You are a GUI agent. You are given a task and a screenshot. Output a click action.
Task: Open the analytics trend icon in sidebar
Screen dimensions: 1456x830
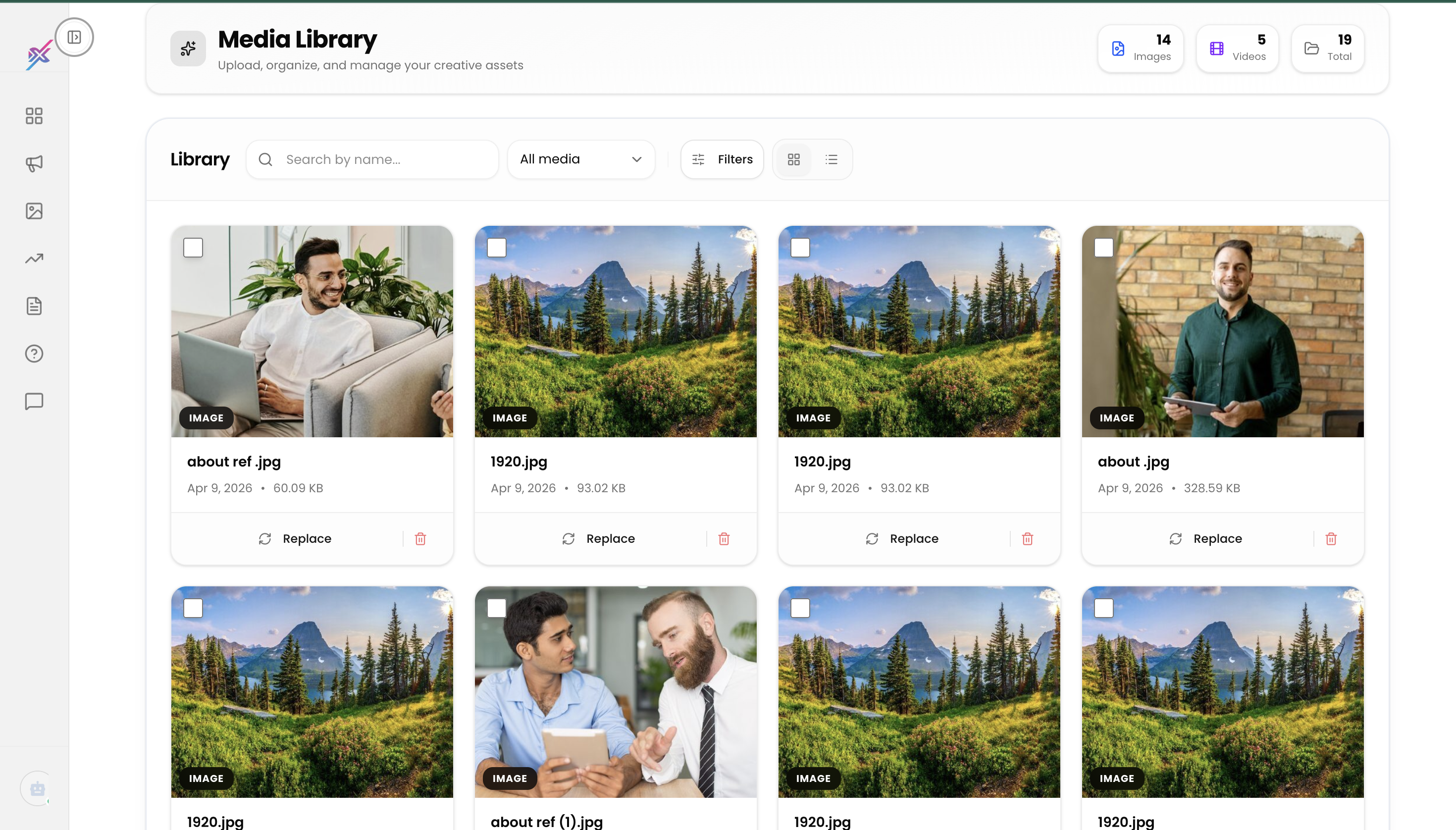[34, 258]
